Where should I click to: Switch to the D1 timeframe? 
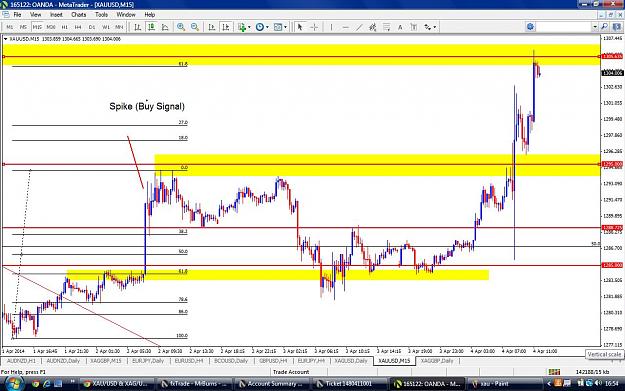click(x=92, y=27)
